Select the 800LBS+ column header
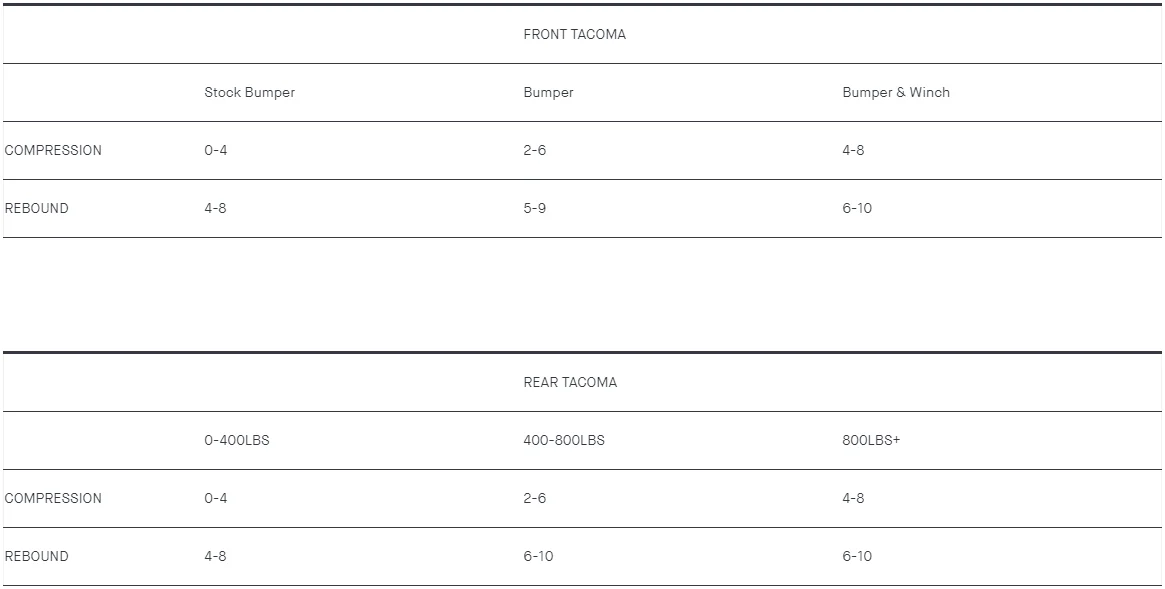 pyautogui.click(x=871, y=440)
